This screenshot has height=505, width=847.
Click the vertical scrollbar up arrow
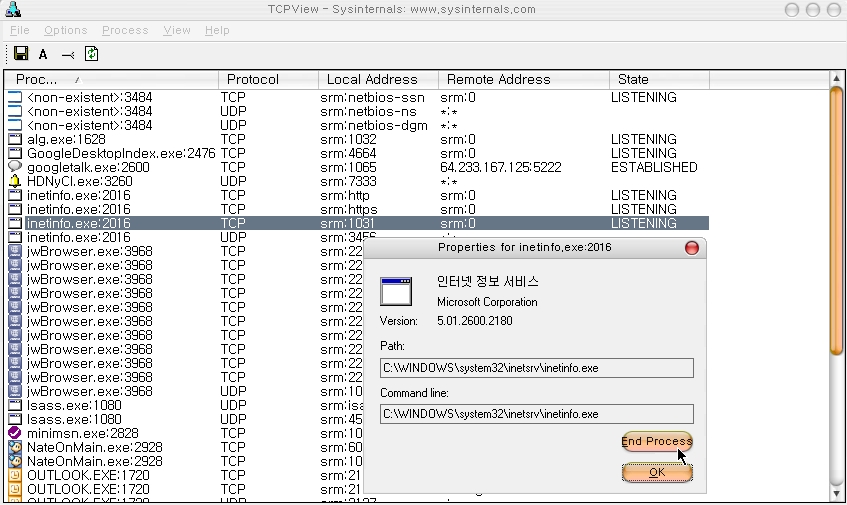click(836, 78)
